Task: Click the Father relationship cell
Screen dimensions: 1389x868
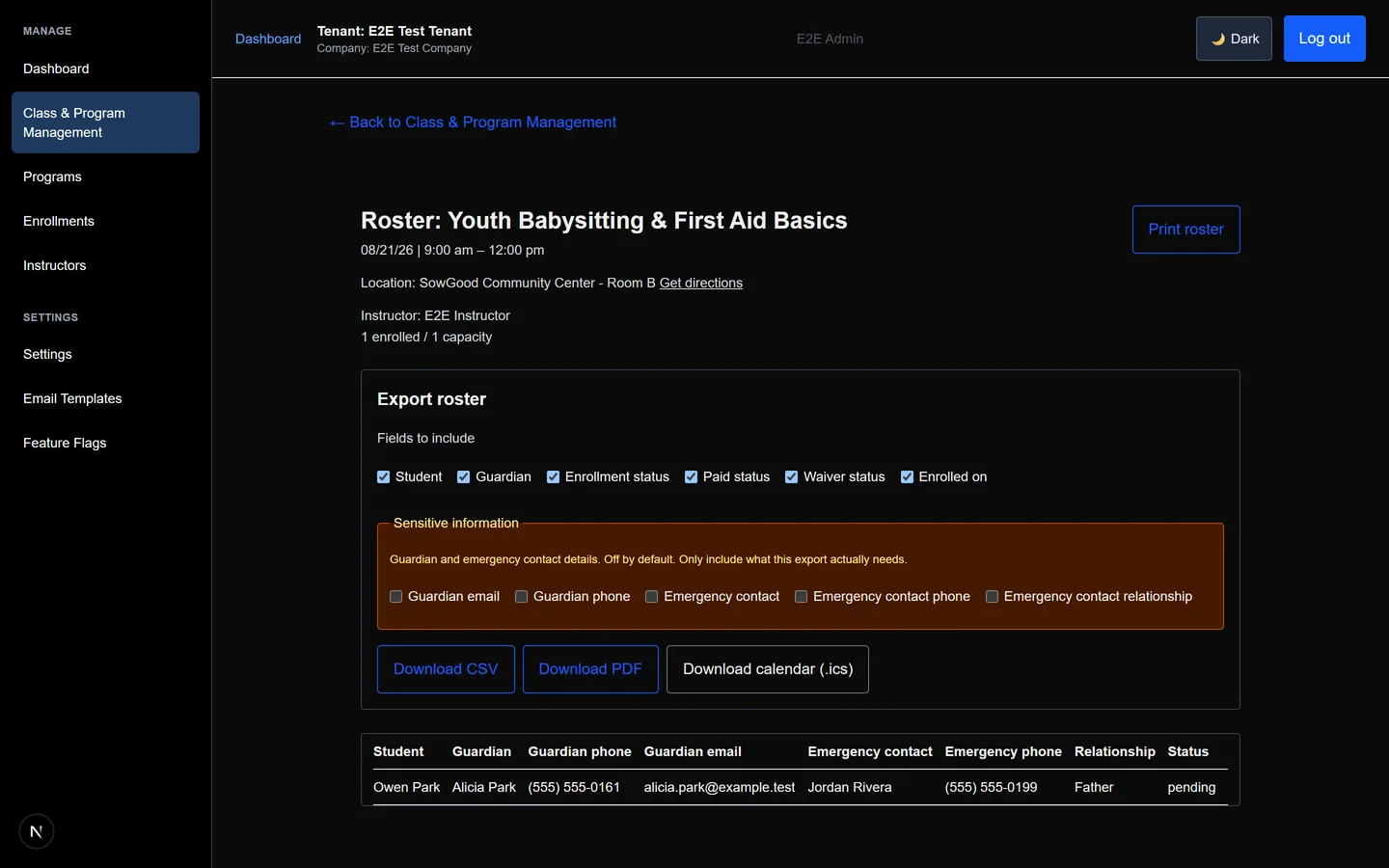Action: [x=1094, y=787]
